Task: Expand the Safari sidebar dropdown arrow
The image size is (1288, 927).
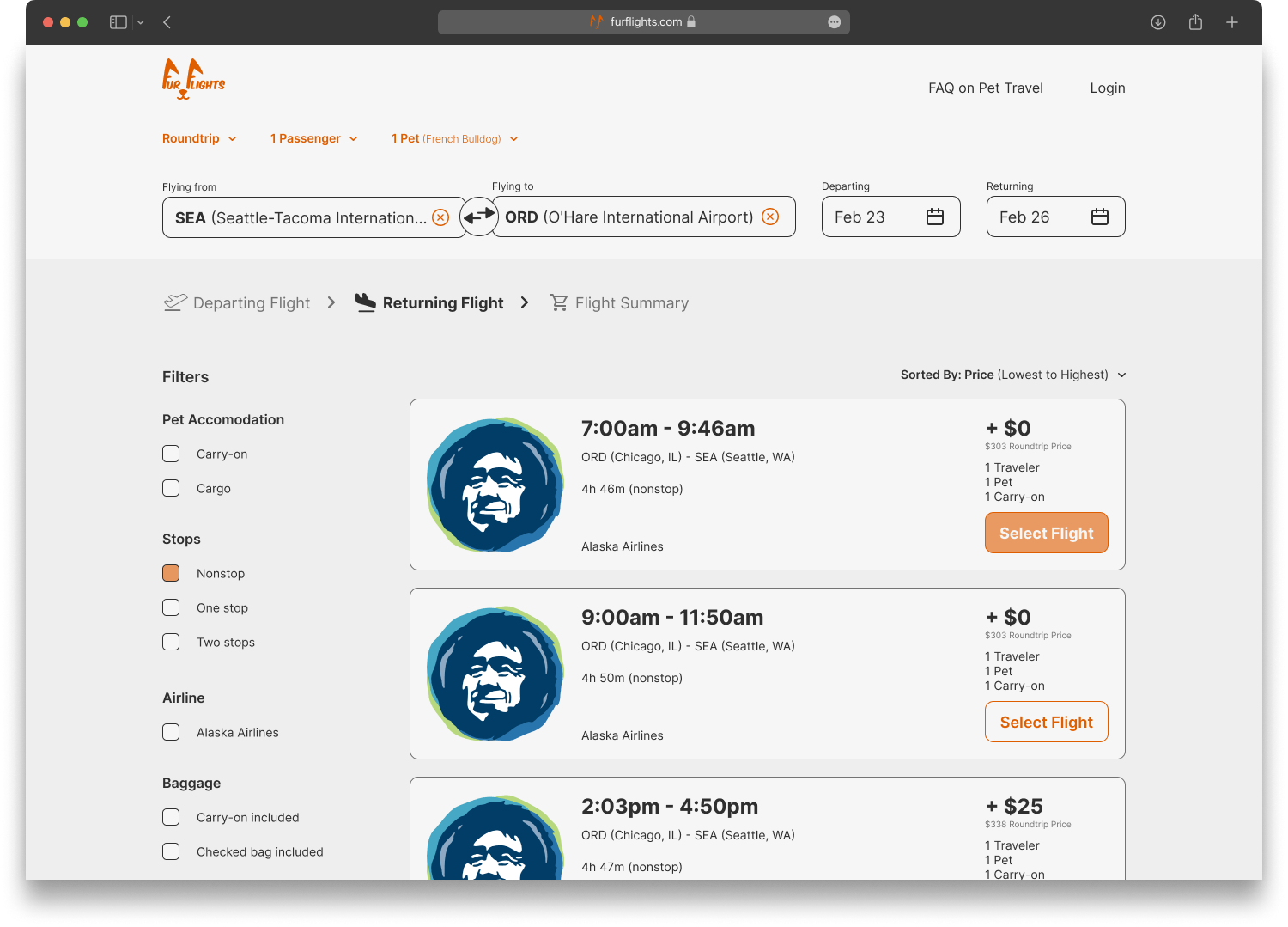Action: [x=141, y=22]
